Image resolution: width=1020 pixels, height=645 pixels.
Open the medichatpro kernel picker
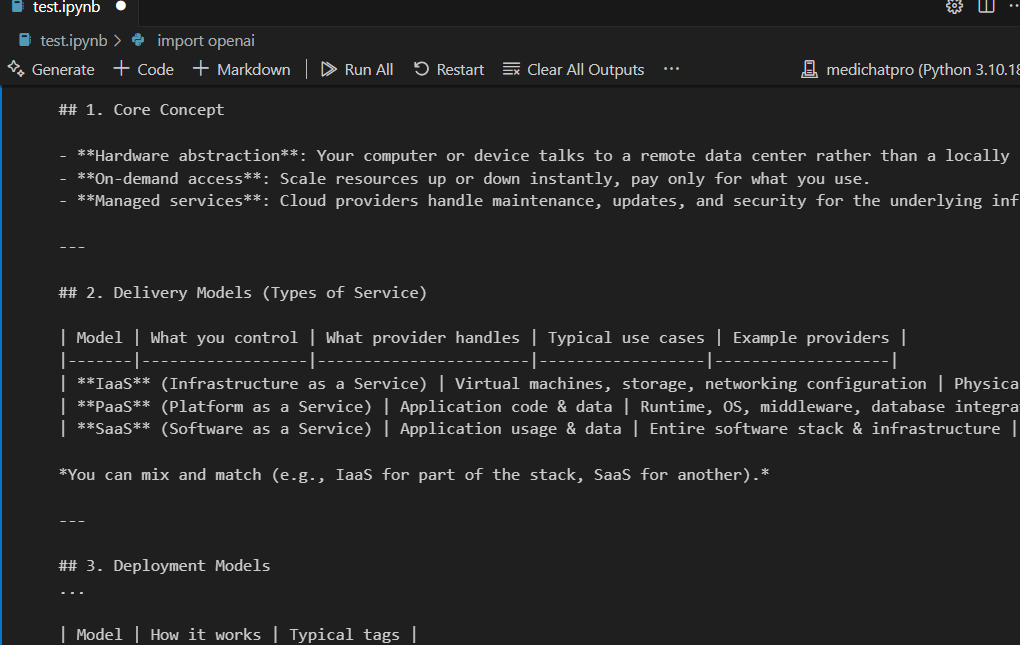point(910,69)
